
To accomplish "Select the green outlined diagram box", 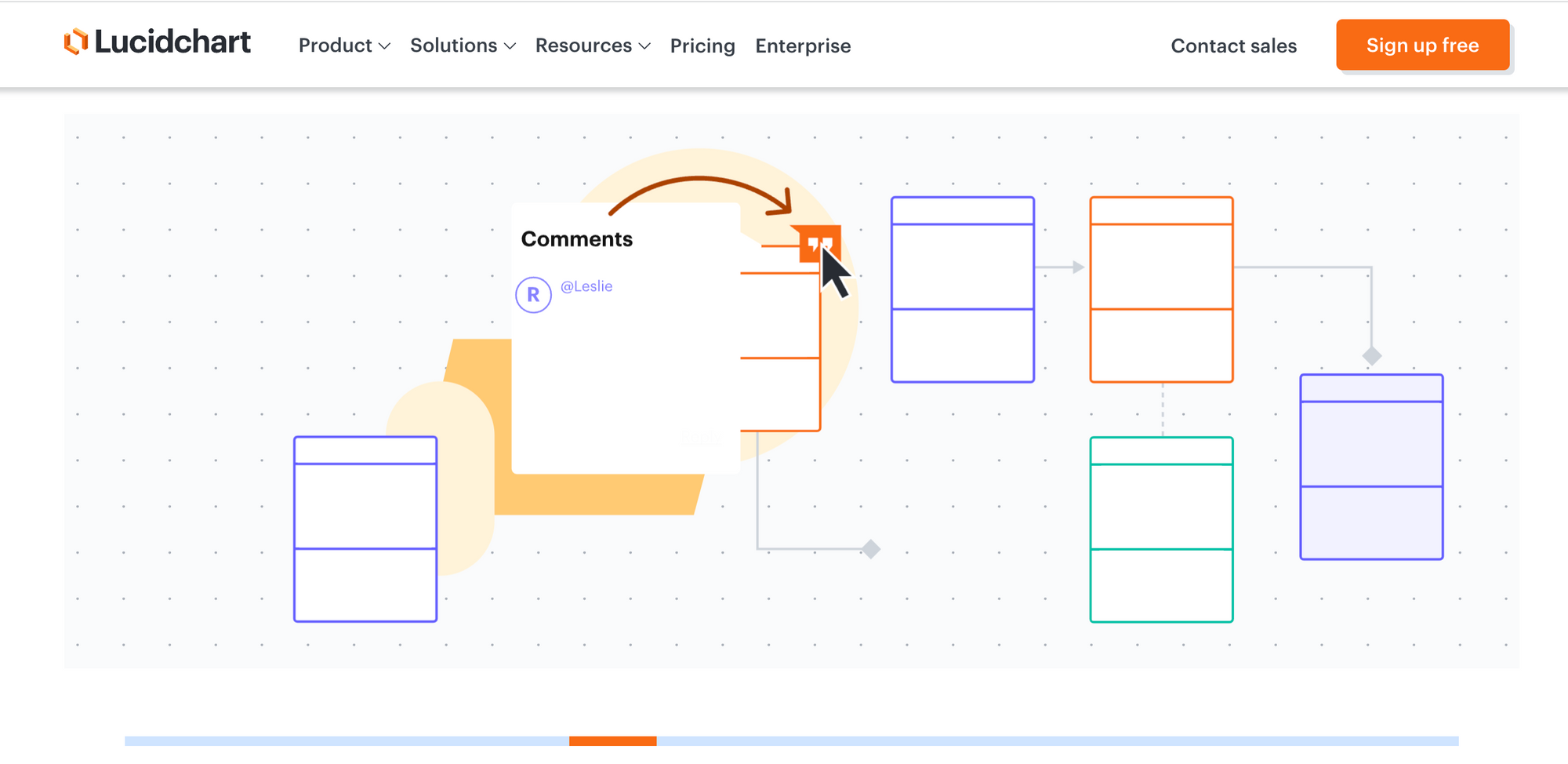I will click(1161, 529).
